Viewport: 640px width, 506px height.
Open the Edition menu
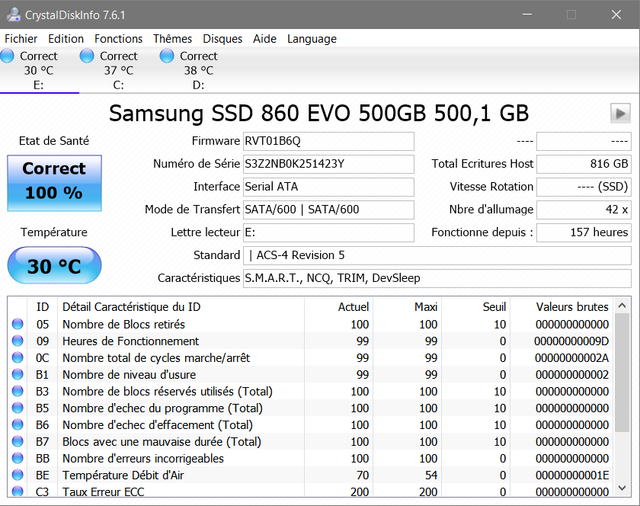pyautogui.click(x=66, y=39)
